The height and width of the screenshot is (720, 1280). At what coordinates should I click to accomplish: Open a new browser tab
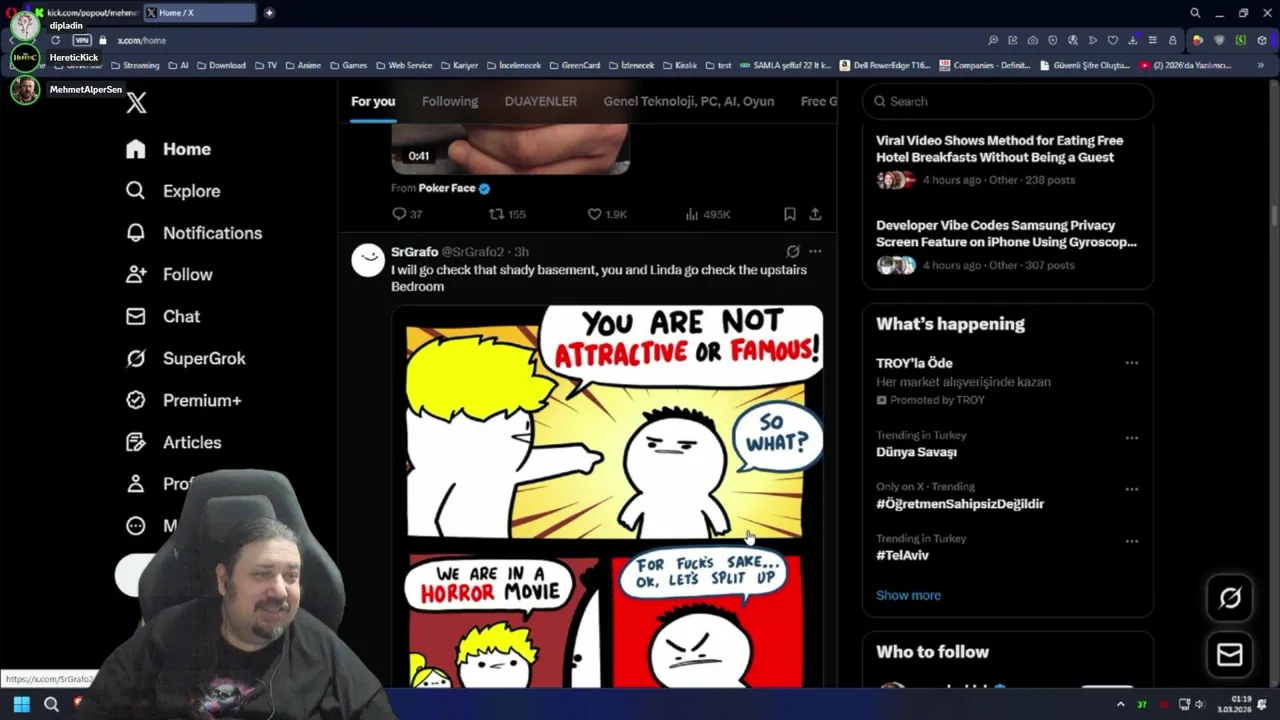[x=269, y=13]
